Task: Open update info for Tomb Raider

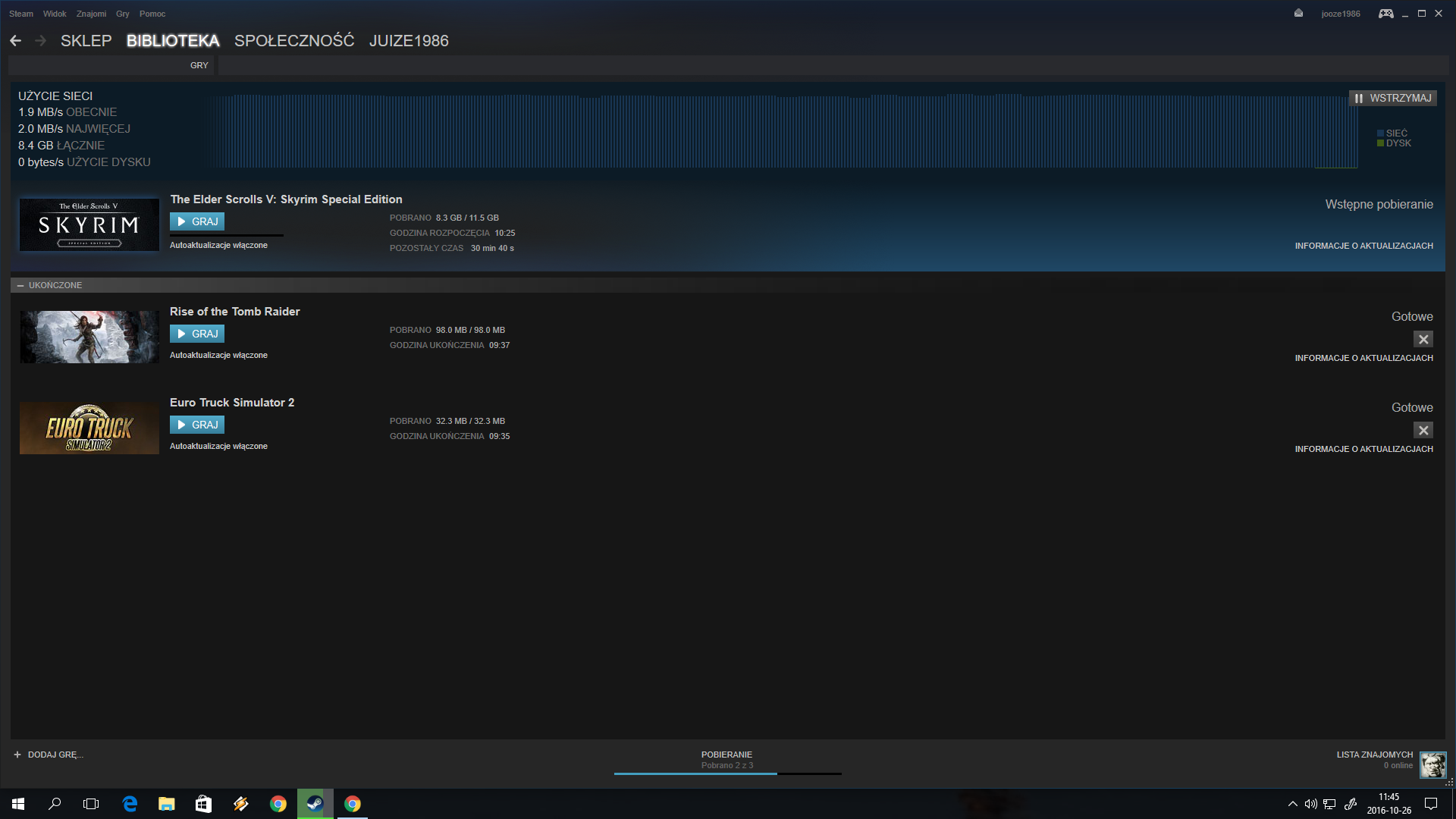Action: click(1363, 358)
